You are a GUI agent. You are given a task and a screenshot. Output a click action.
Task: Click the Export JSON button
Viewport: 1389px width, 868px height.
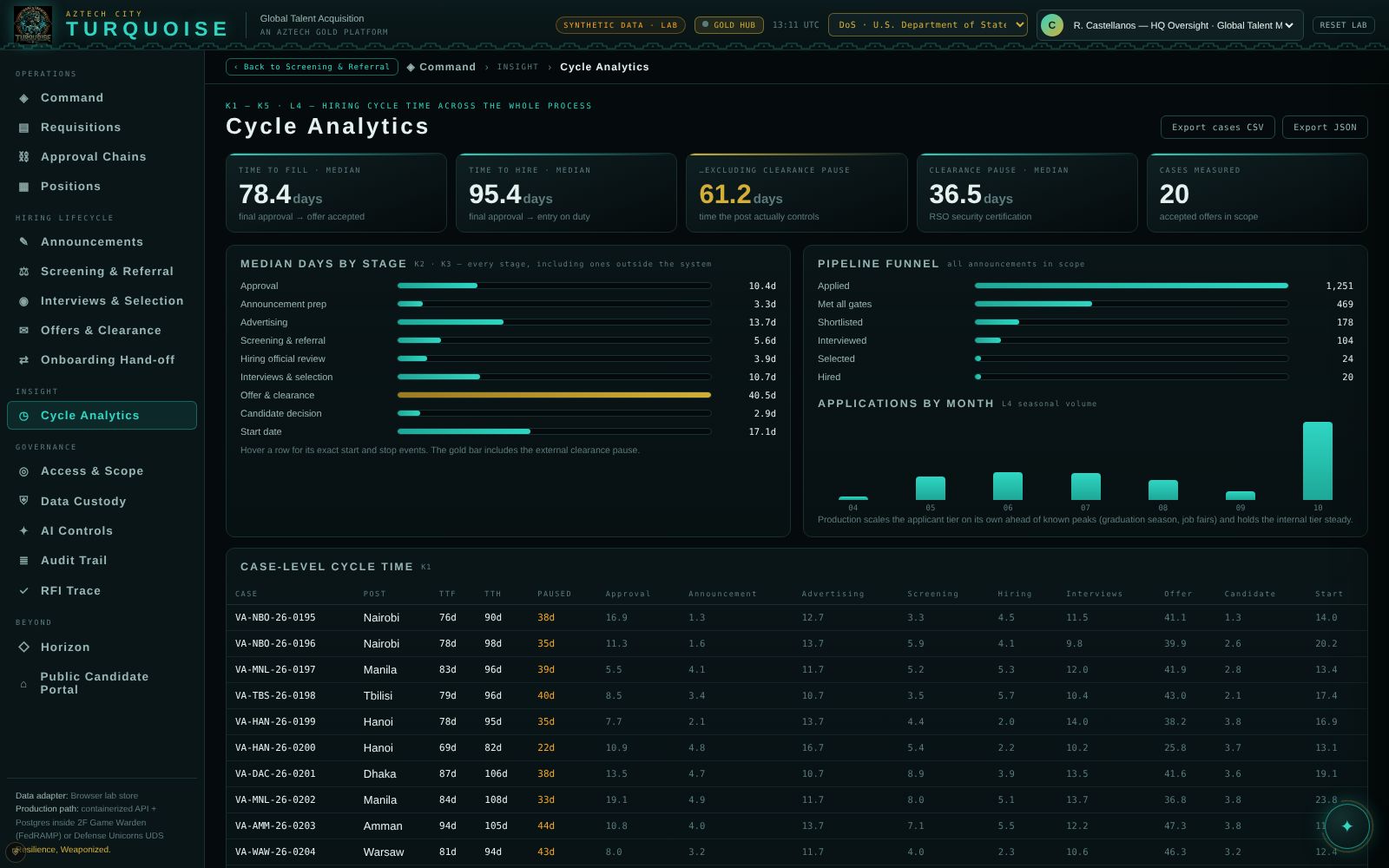click(1325, 128)
